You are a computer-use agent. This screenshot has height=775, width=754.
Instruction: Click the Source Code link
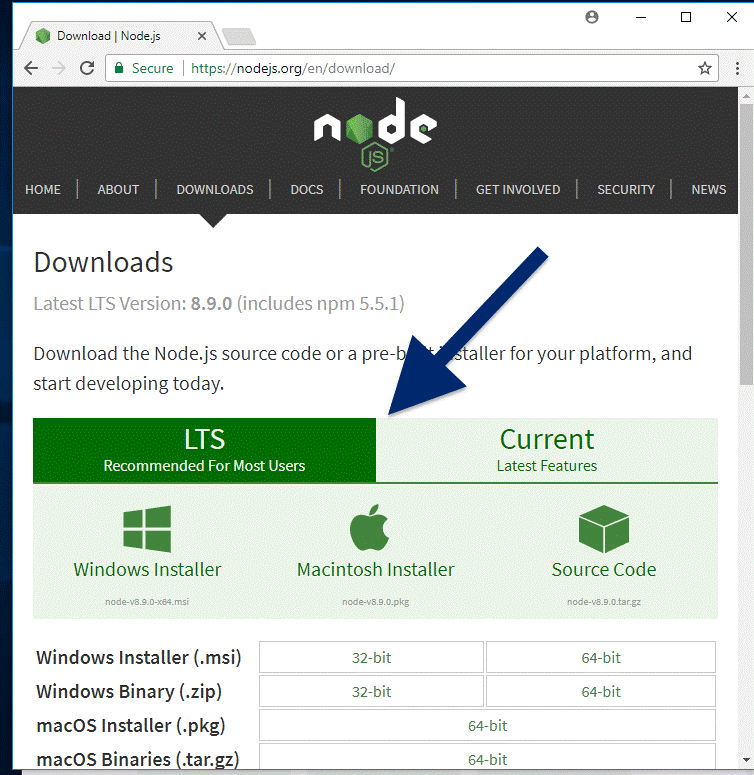tap(604, 570)
